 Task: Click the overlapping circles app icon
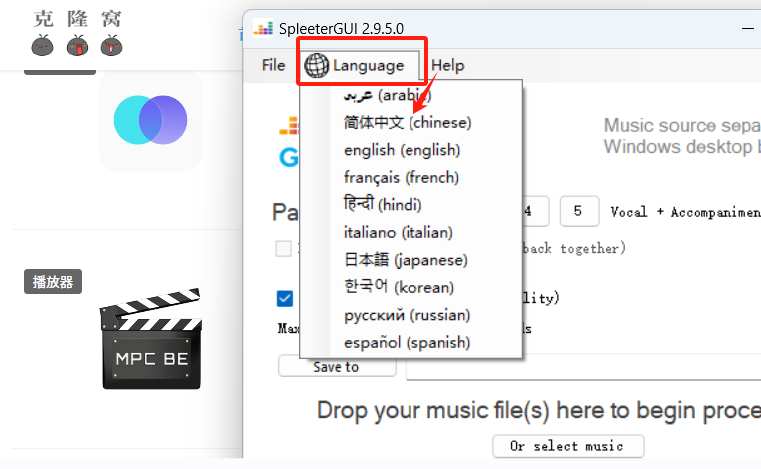click(x=150, y=120)
